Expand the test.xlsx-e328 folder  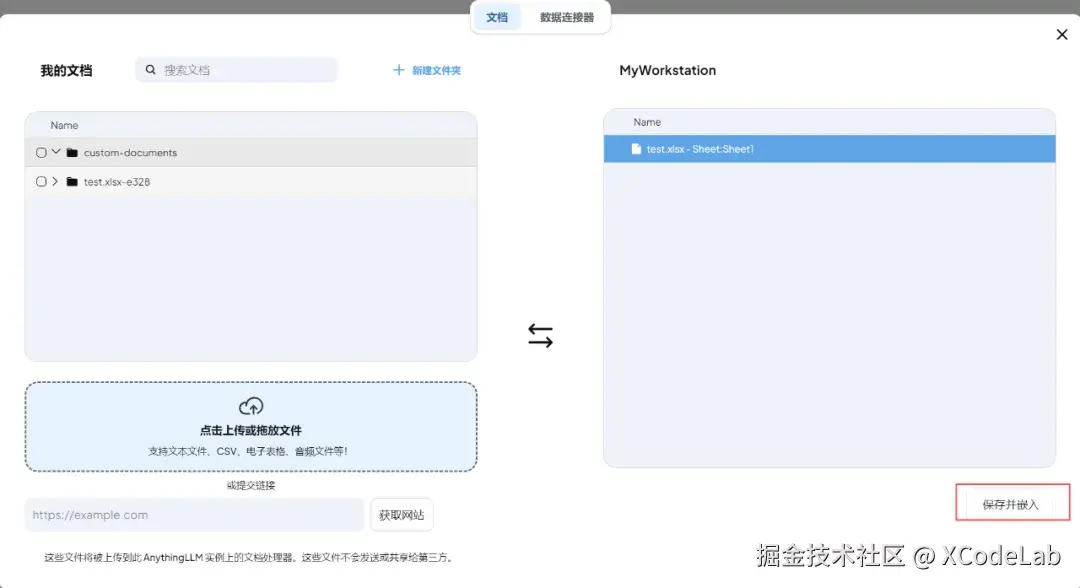57,182
